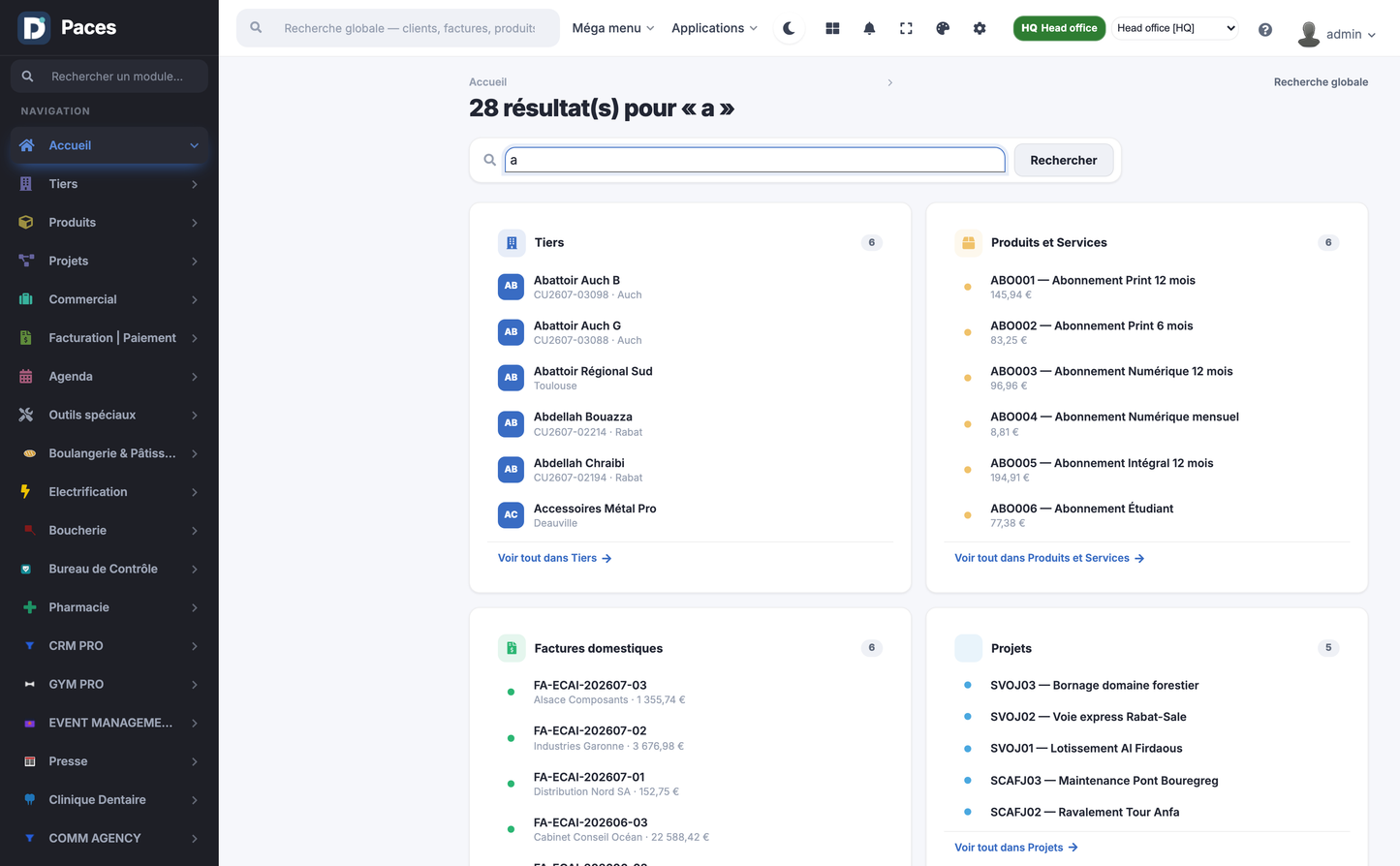Expand the Boucherie sidebar chevron
Viewport: 1400px width, 866px height.
(x=194, y=531)
